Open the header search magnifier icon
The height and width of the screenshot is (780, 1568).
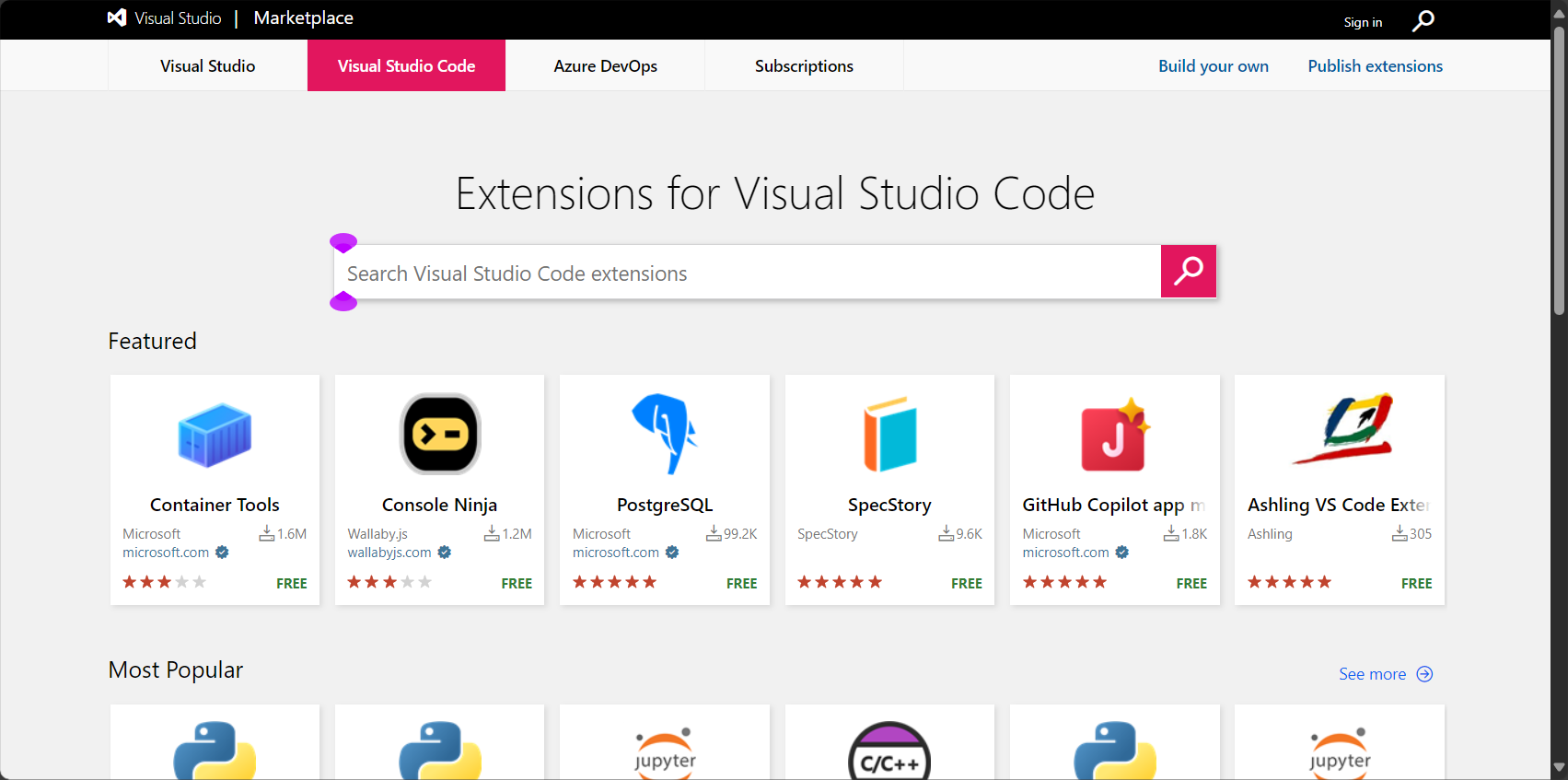tap(1423, 20)
